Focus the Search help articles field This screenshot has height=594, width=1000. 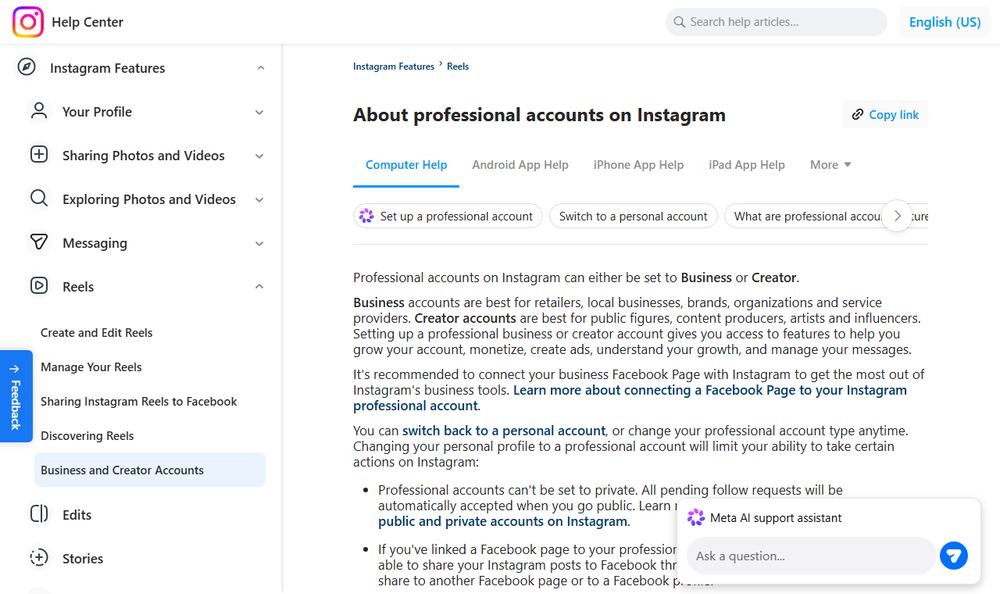coord(776,22)
